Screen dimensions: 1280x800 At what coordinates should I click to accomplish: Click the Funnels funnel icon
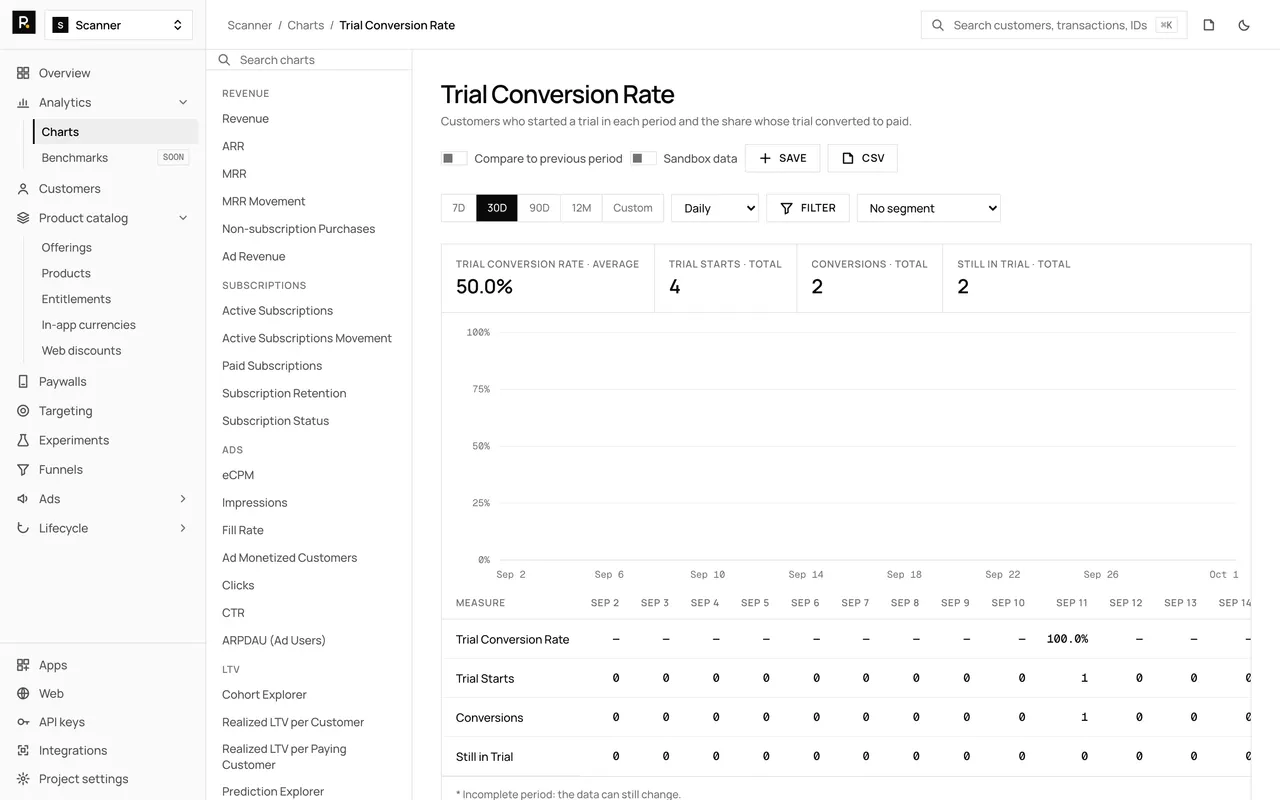tap(23, 469)
